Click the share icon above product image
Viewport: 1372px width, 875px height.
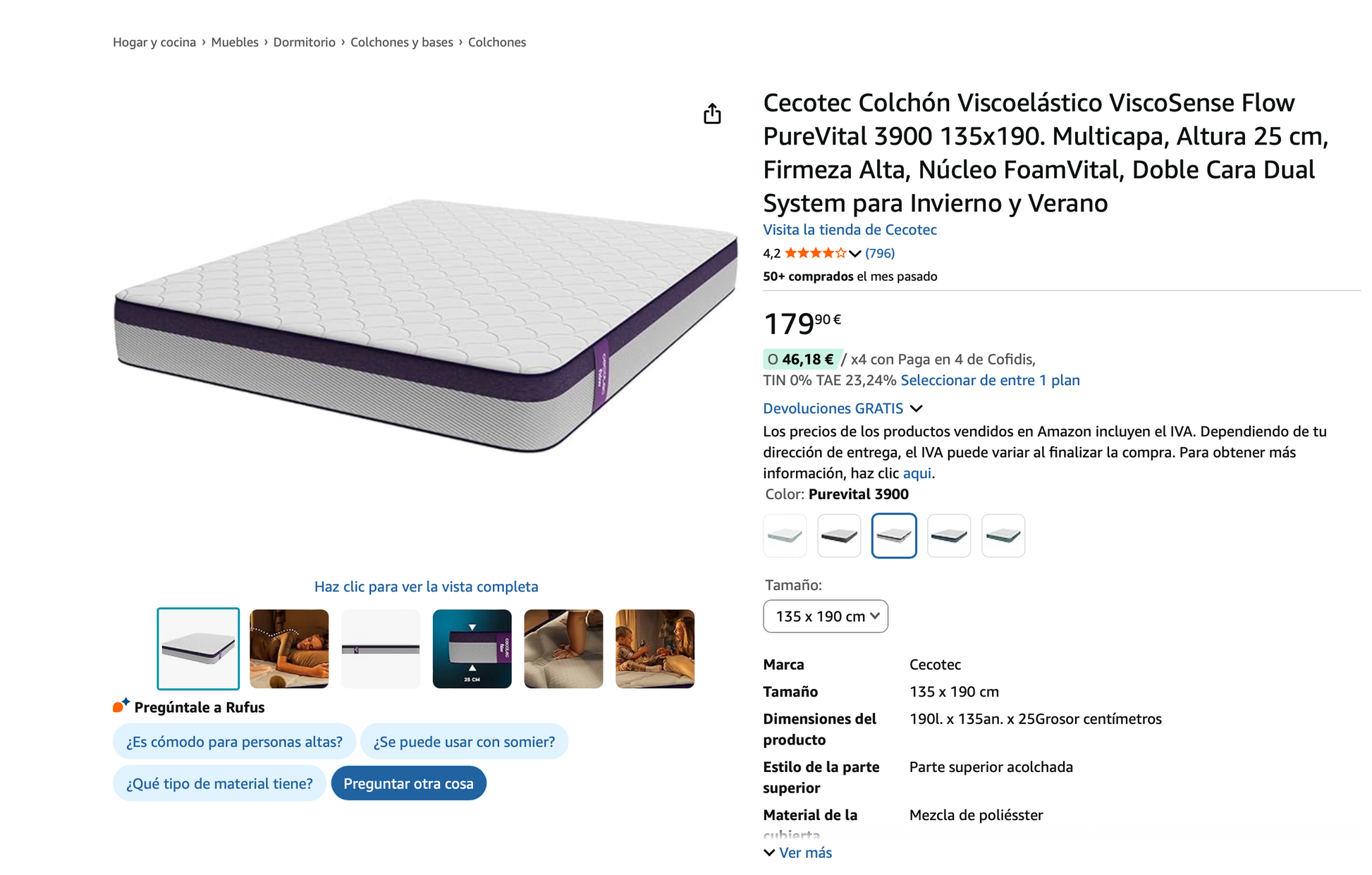712,114
